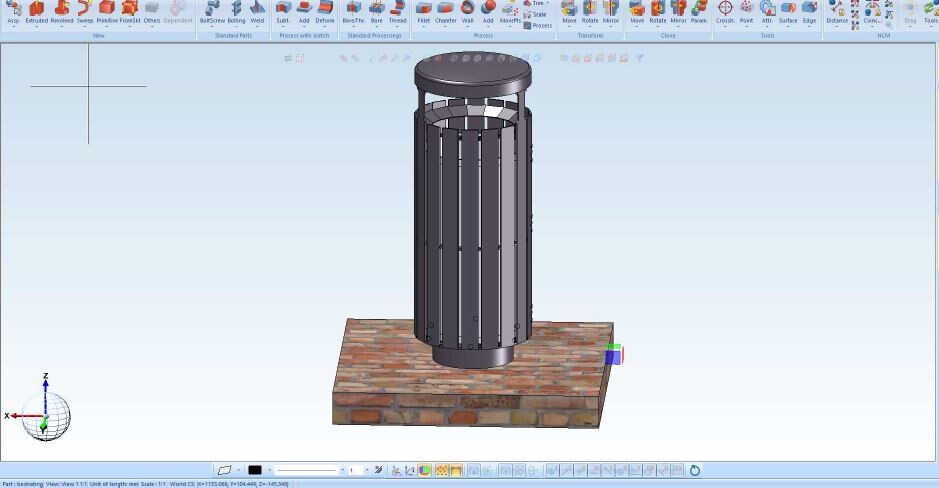This screenshot has width=939, height=488.
Task: Open the BoltScrew standard part tool
Action: pos(212,11)
